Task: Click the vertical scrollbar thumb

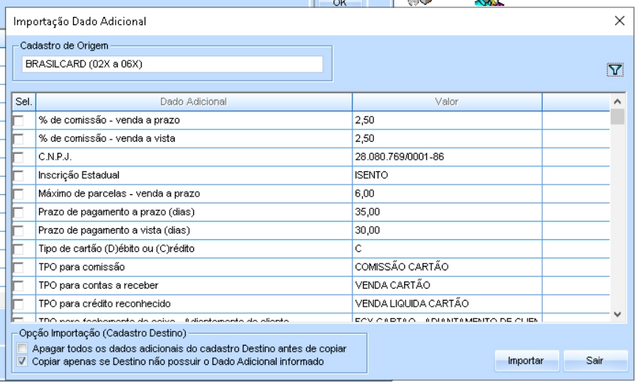Action: coord(617,116)
